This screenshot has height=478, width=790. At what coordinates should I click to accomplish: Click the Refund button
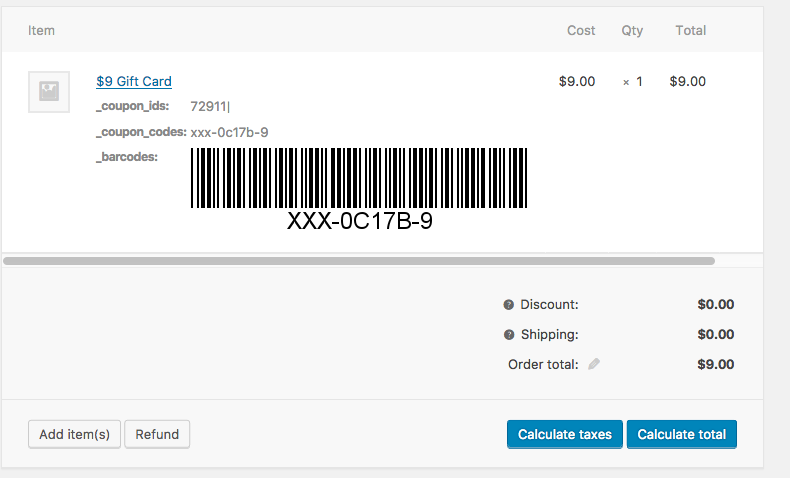[157, 434]
